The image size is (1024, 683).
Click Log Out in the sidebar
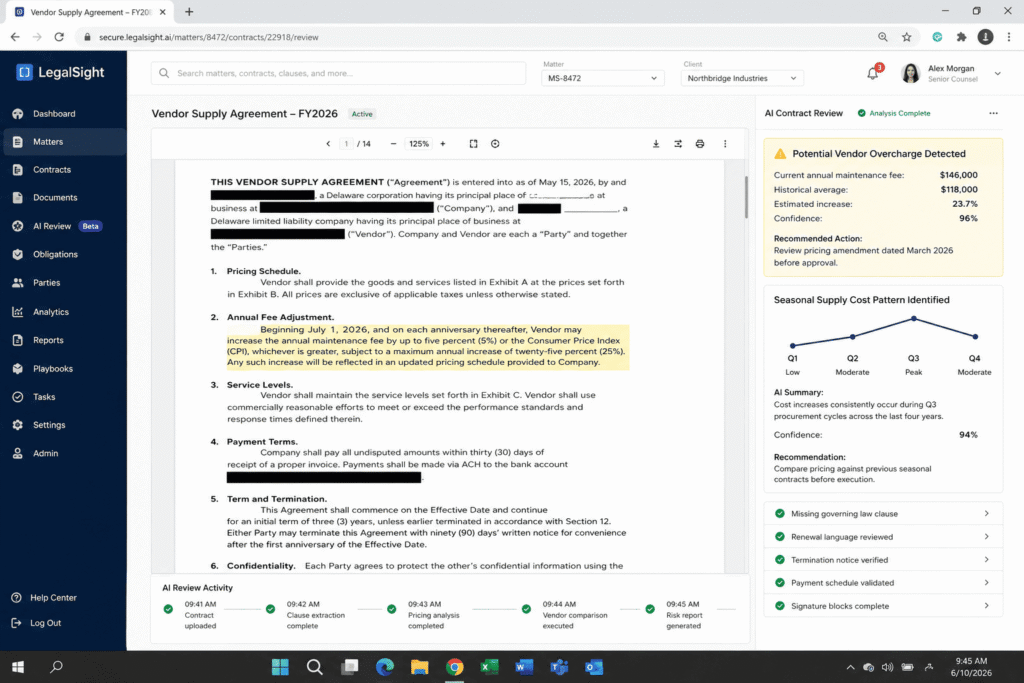tap(37, 623)
